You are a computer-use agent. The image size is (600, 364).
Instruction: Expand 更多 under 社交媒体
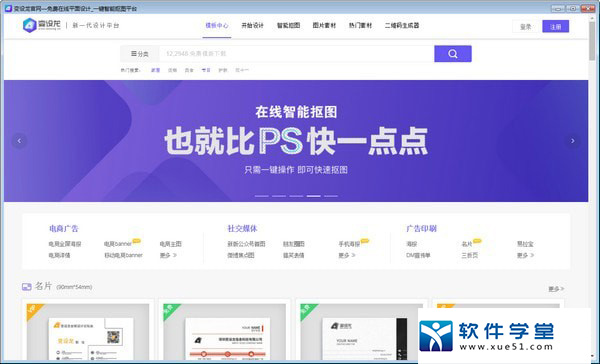point(347,255)
